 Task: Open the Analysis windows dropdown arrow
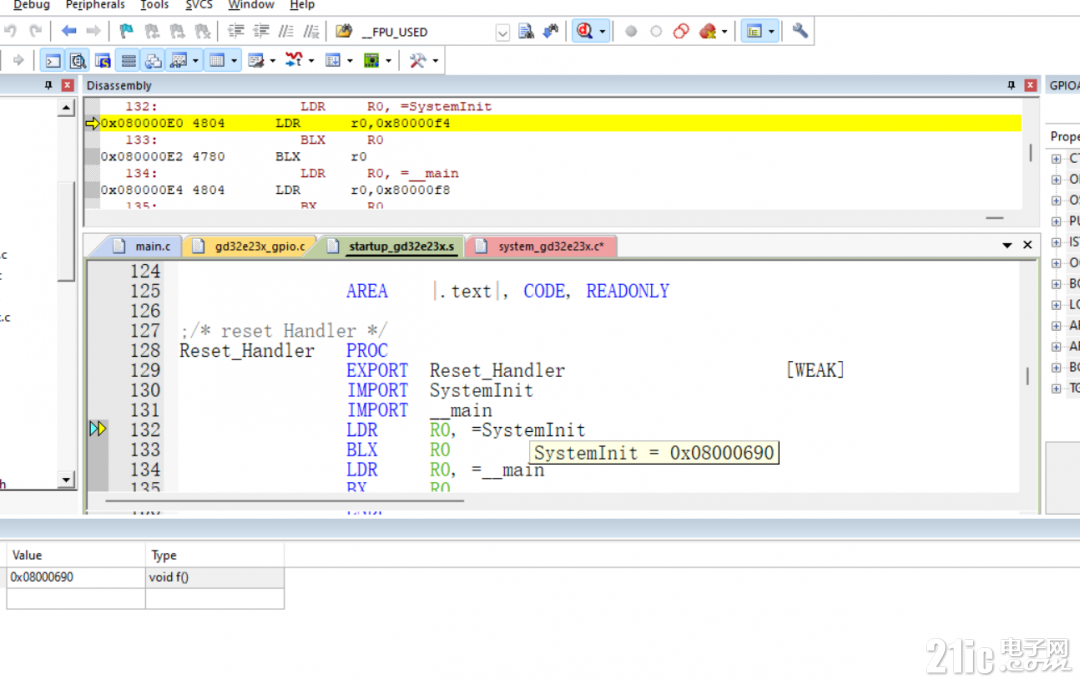point(311,61)
